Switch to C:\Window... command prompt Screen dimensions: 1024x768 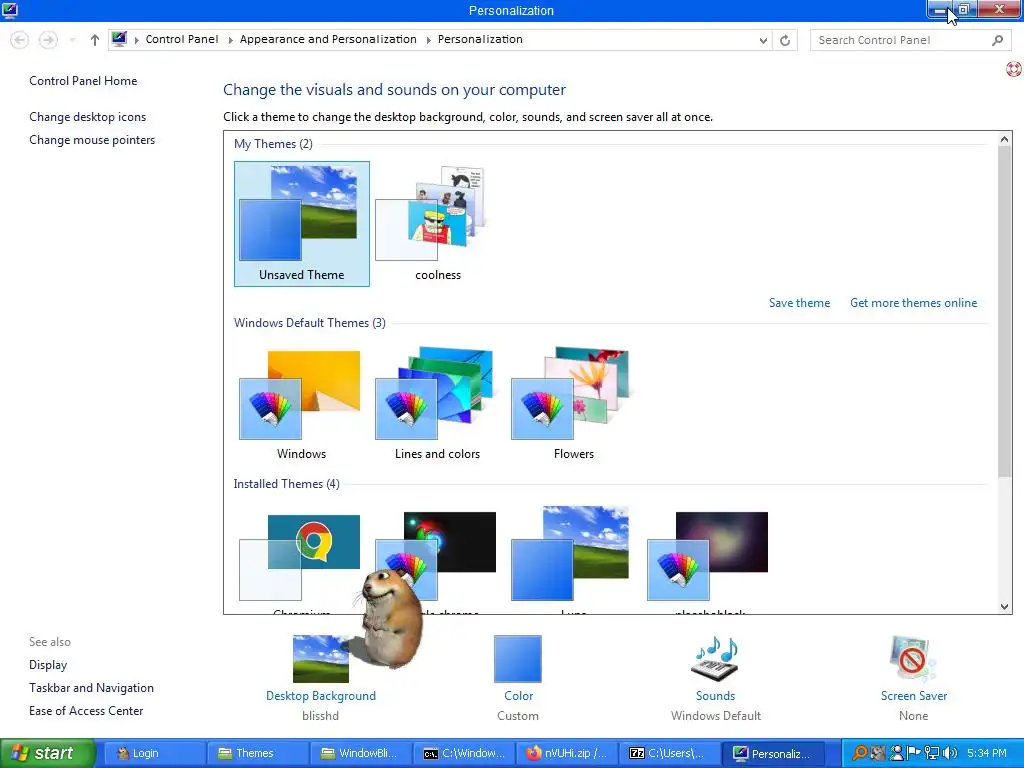[x=464, y=753]
